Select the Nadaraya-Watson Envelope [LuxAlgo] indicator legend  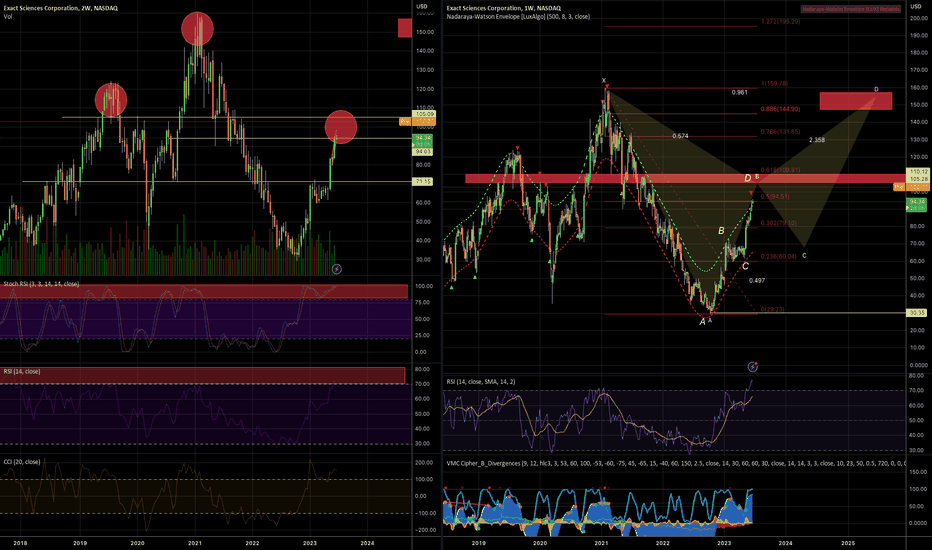tap(518, 17)
